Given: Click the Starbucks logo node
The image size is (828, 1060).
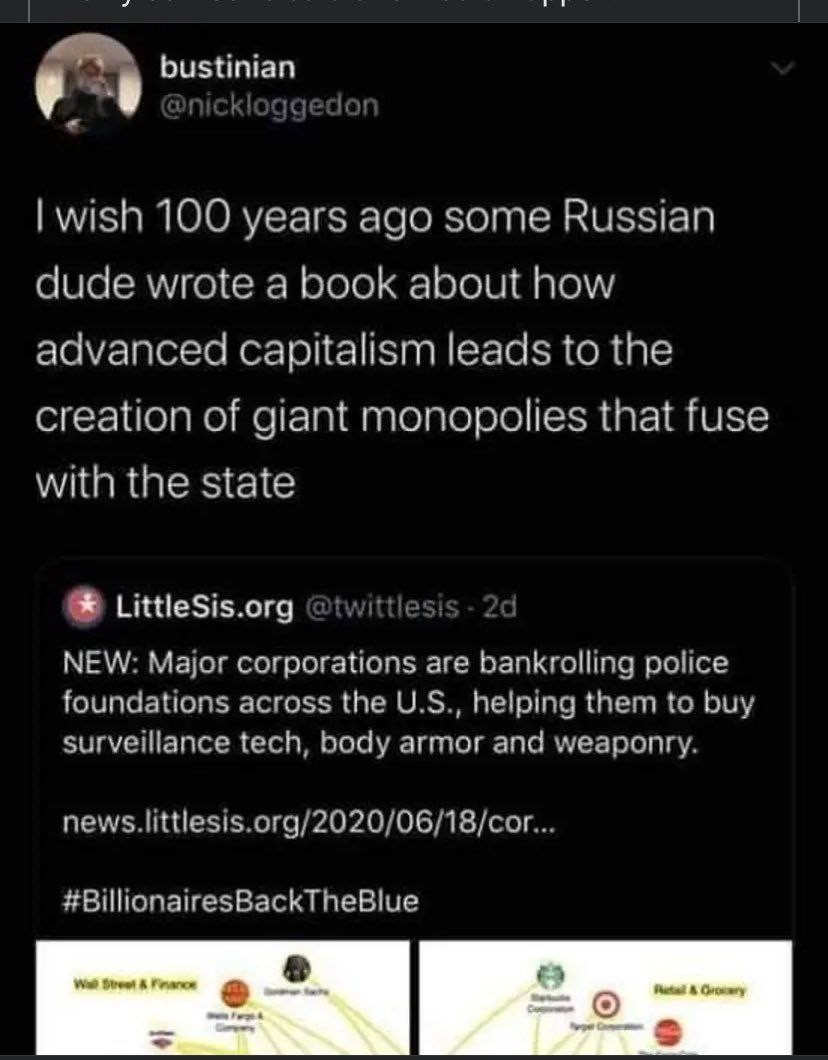Looking at the screenshot, I should click(546, 976).
